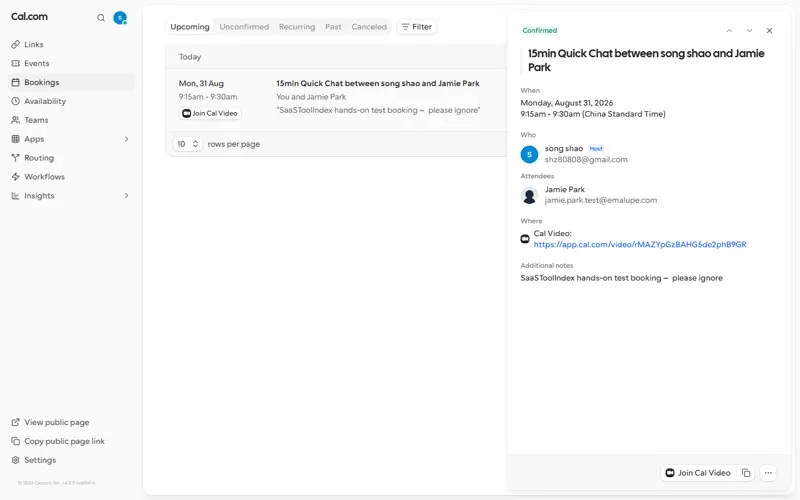Open Insights in the sidebar
This screenshot has height=500, width=800.
[x=71, y=195]
